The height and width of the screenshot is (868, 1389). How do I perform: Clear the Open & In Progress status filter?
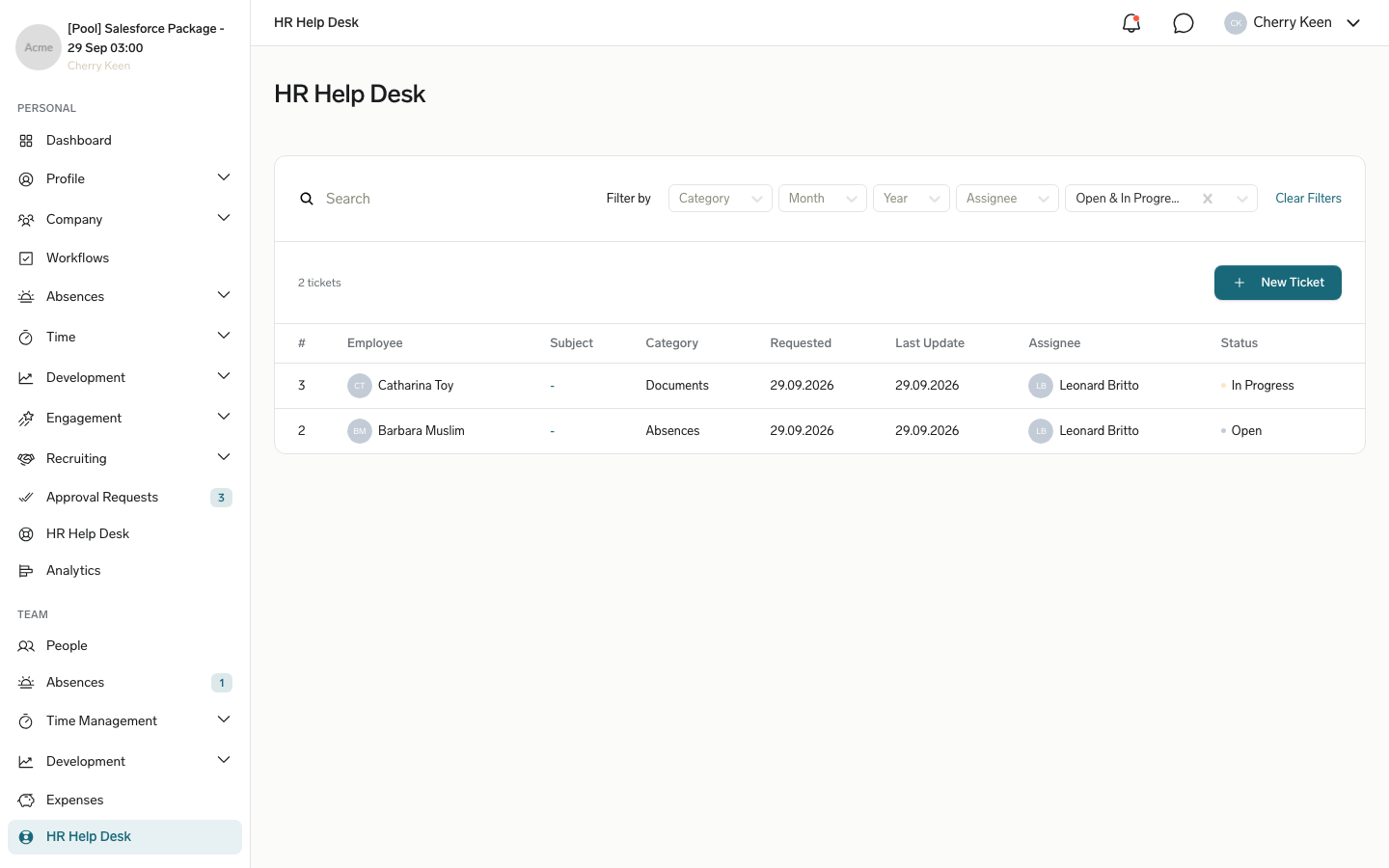(1208, 199)
